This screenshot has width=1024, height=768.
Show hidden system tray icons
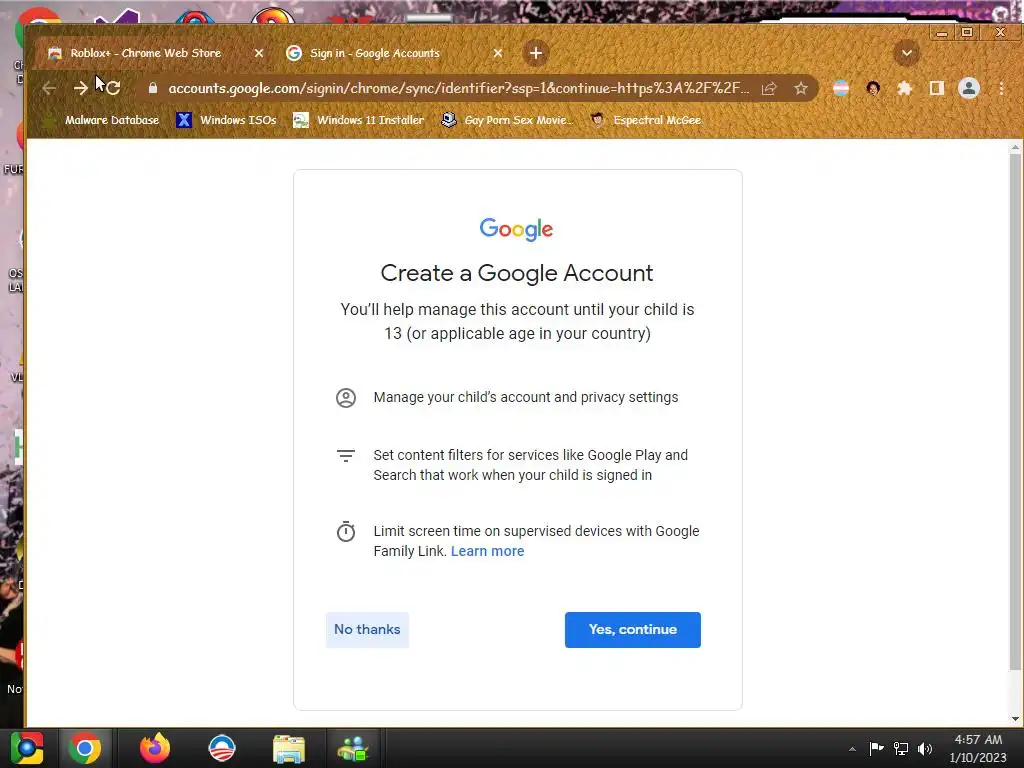[x=852, y=749]
